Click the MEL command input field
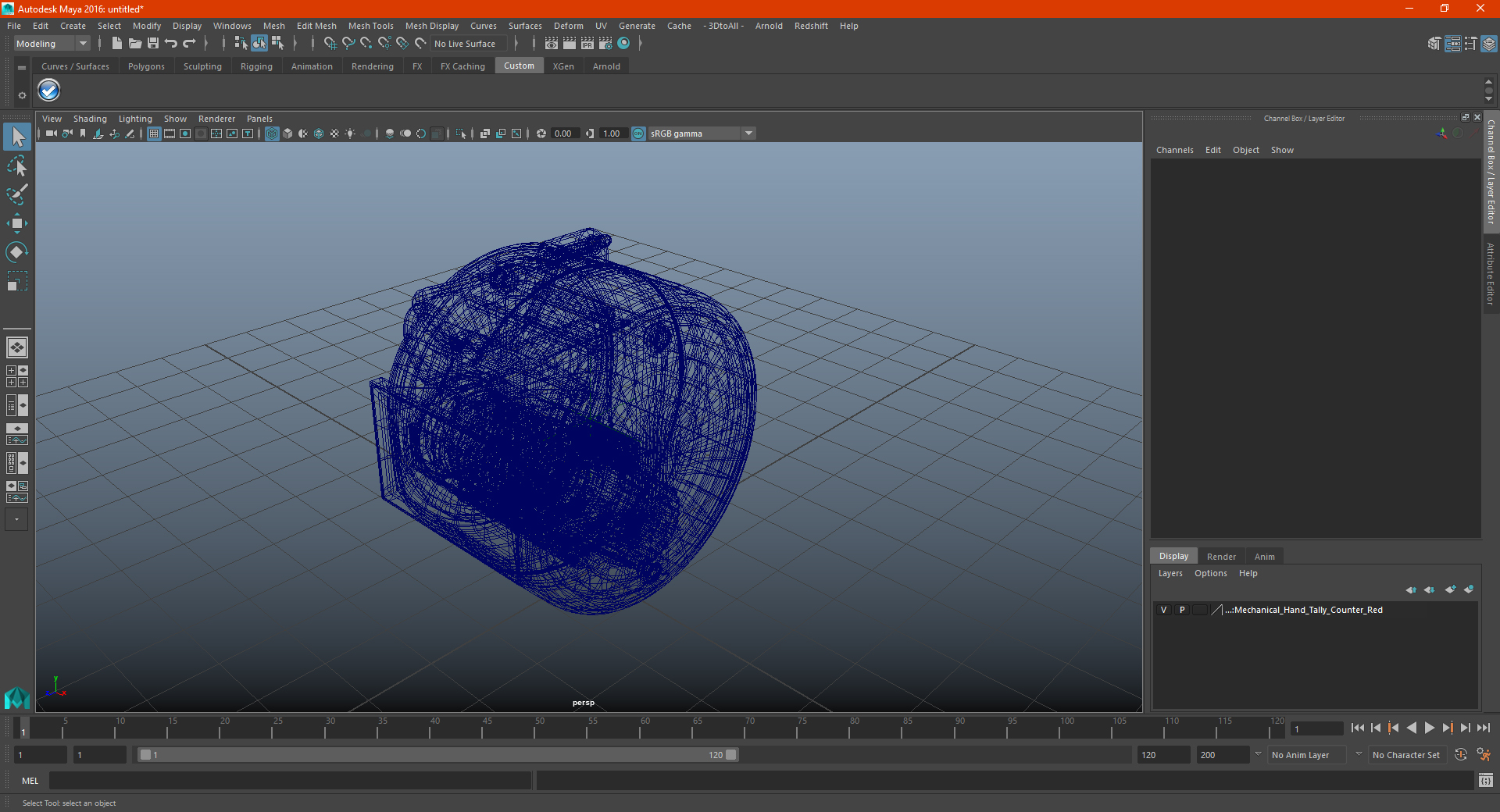The image size is (1500, 812). [290, 780]
